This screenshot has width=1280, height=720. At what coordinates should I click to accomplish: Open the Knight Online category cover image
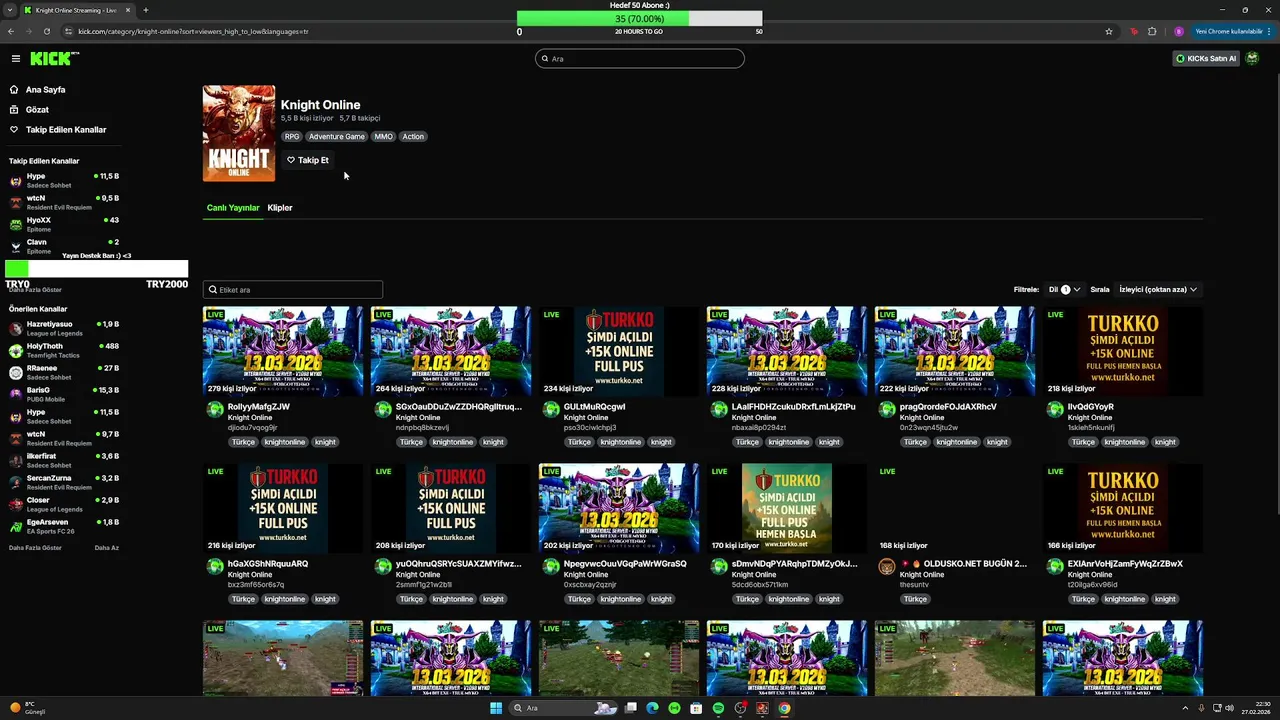pos(239,133)
